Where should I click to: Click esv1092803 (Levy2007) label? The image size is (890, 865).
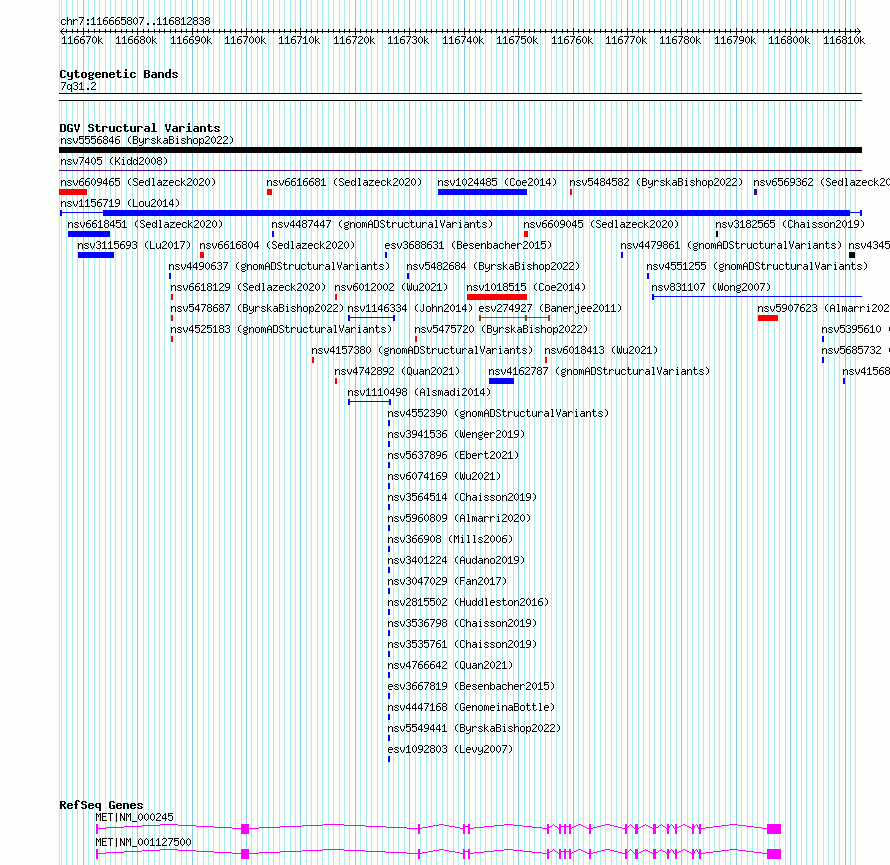[x=450, y=749]
